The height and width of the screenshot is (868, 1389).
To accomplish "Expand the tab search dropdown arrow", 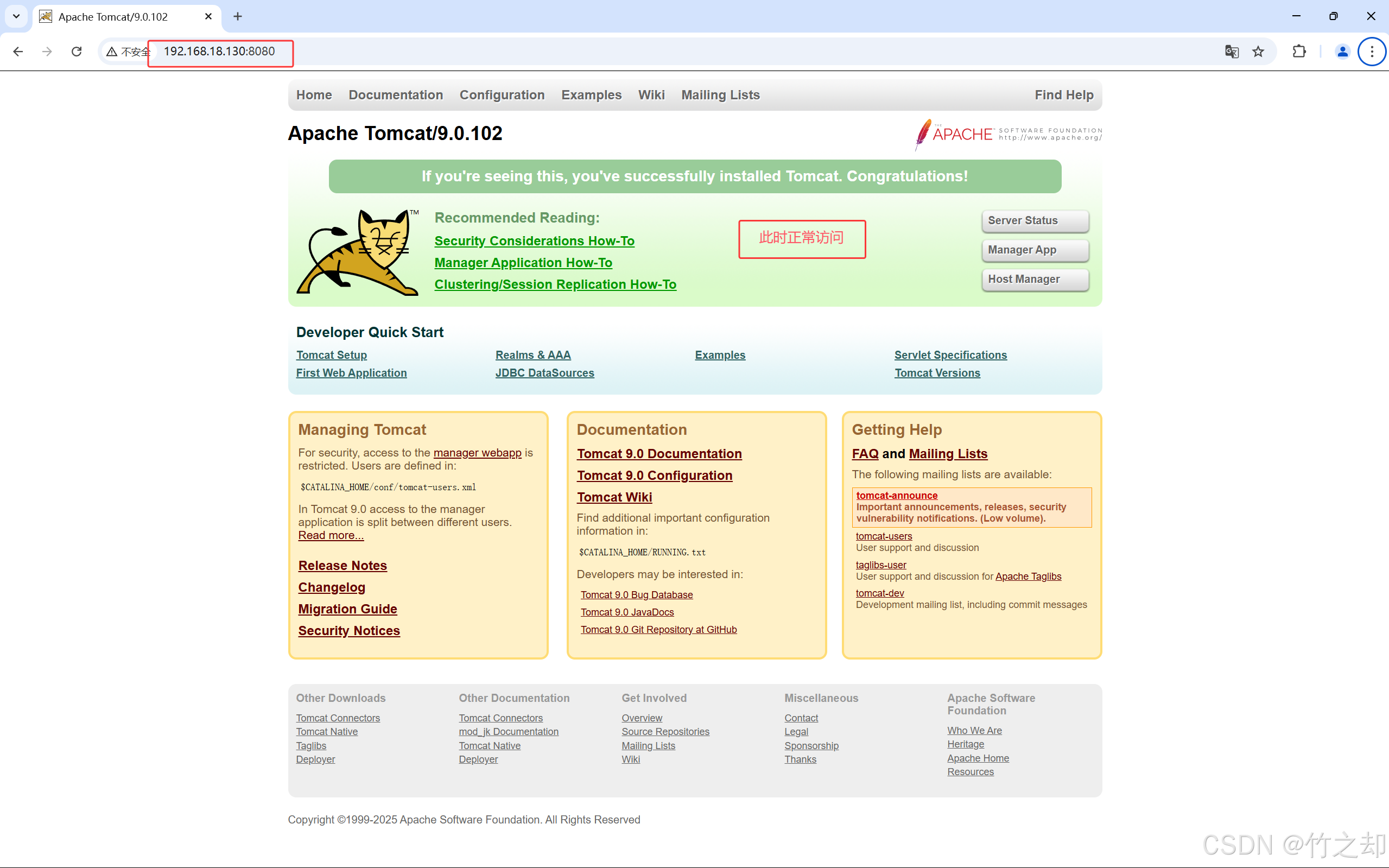I will pos(16,16).
